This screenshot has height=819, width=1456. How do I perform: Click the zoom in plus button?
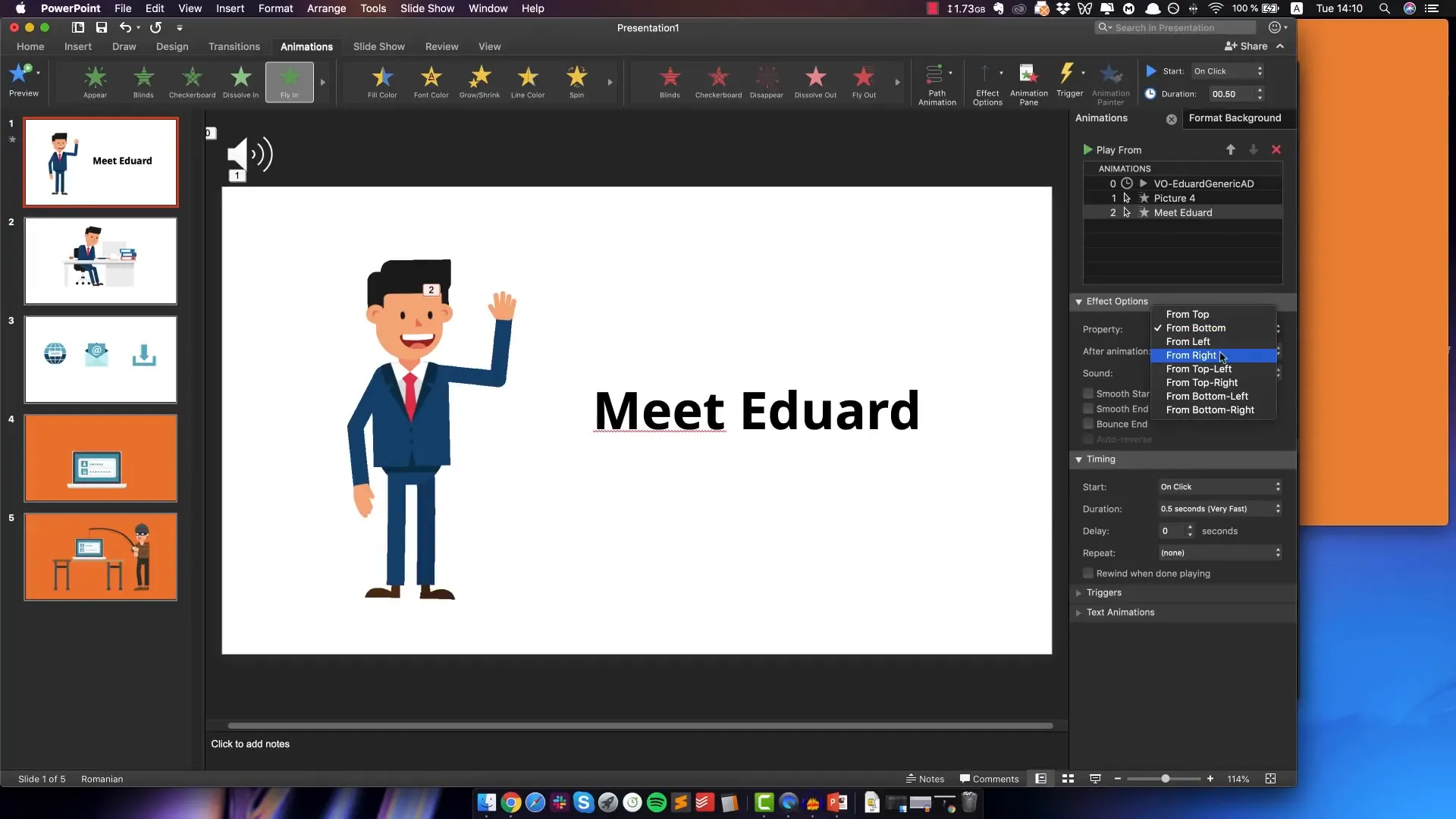(1210, 779)
